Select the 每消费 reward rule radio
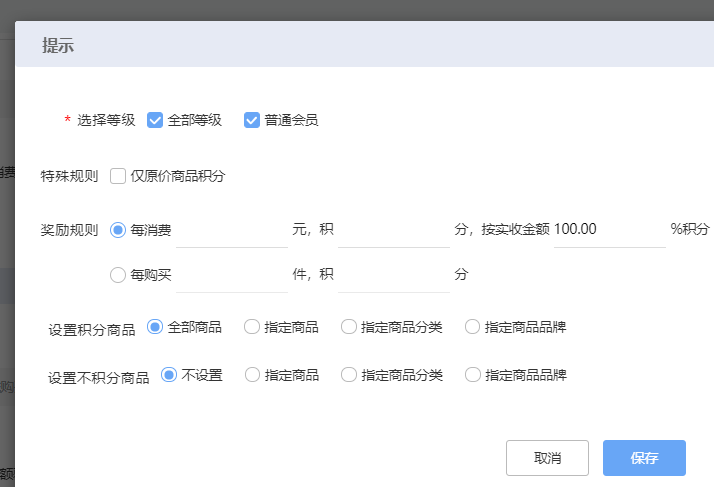This screenshot has height=487, width=714. [x=118, y=230]
